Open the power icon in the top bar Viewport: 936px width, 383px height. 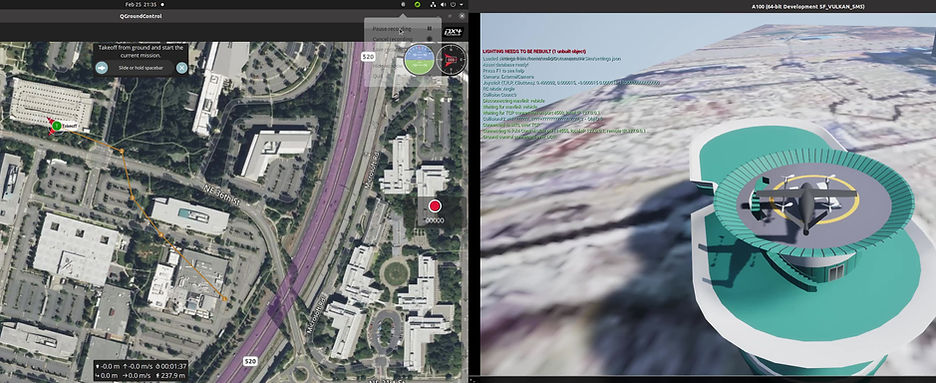[454, 5]
